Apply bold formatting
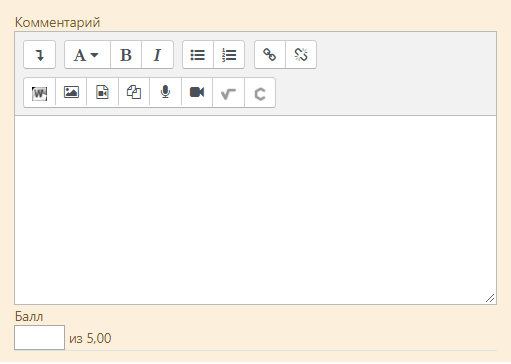The image size is (511, 364). point(126,55)
